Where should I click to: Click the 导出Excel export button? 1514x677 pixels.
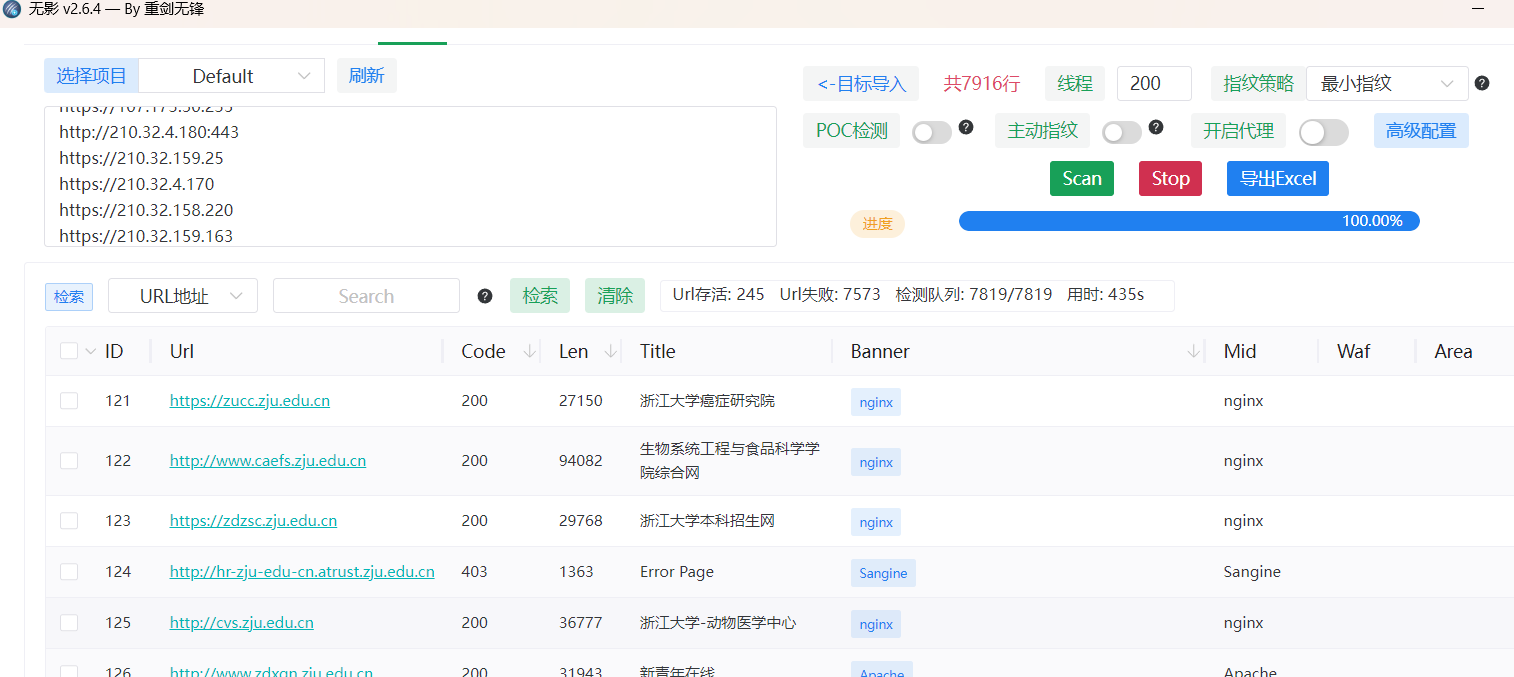pos(1278,178)
